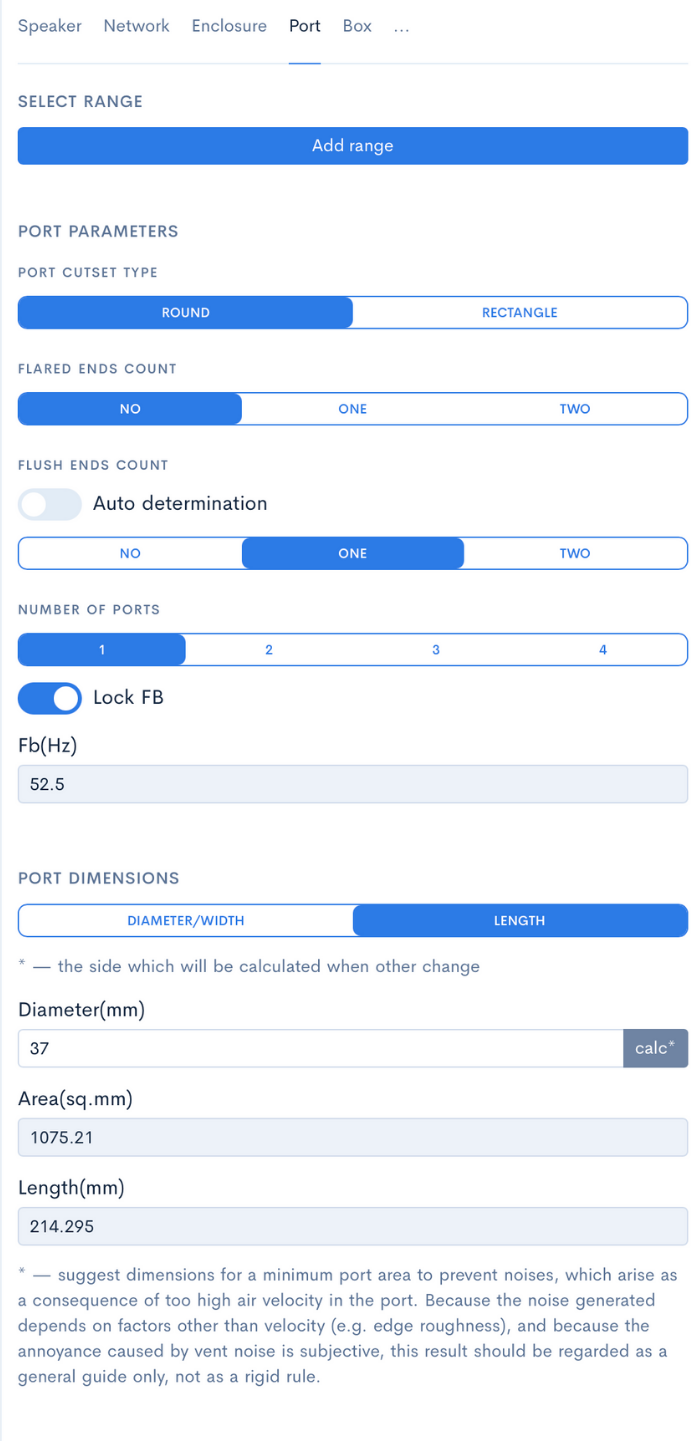Select ROUND port cutset type
Image resolution: width=700 pixels, height=1441 pixels.
click(x=185, y=312)
